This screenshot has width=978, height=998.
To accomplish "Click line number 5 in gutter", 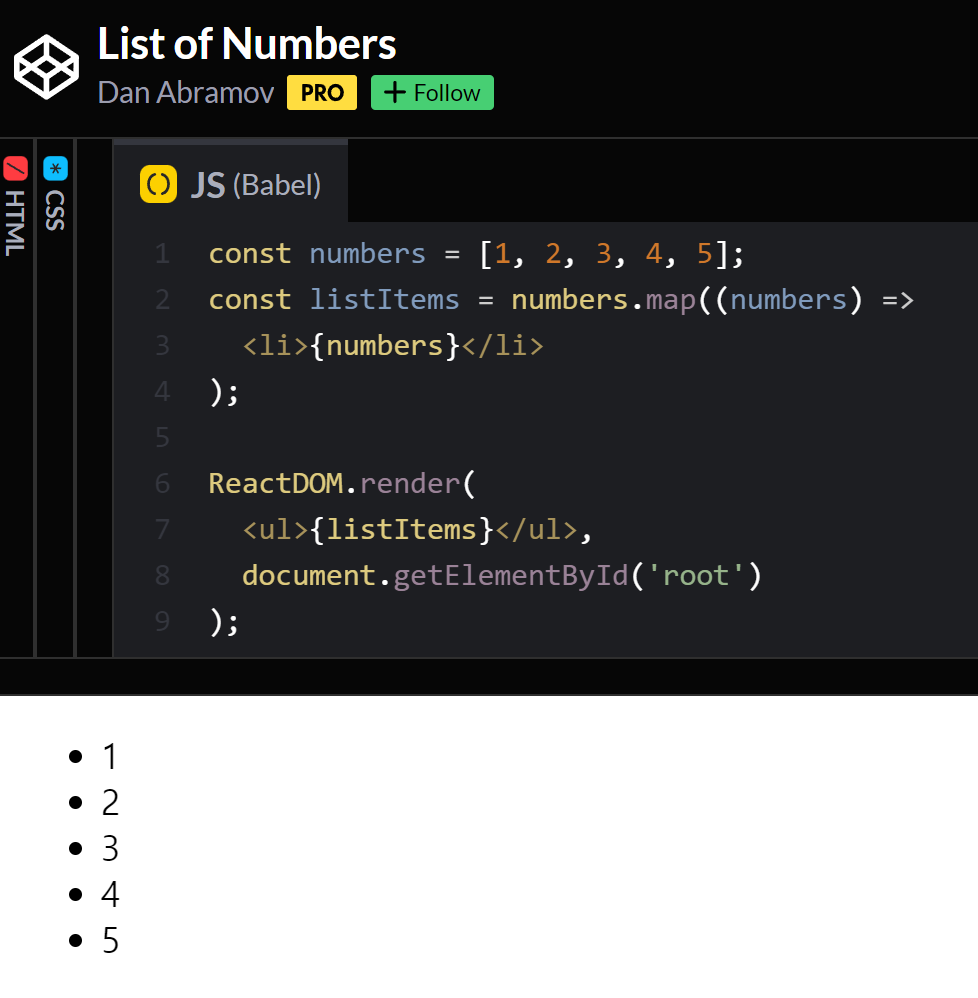I will click(x=162, y=438).
